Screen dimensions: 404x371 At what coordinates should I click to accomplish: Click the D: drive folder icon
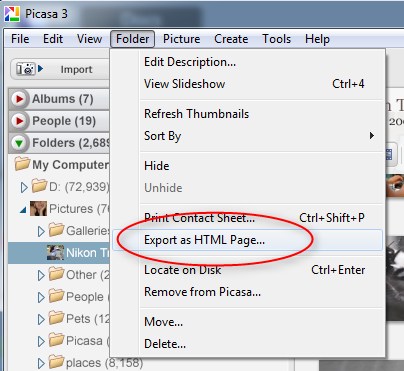(x=39, y=186)
